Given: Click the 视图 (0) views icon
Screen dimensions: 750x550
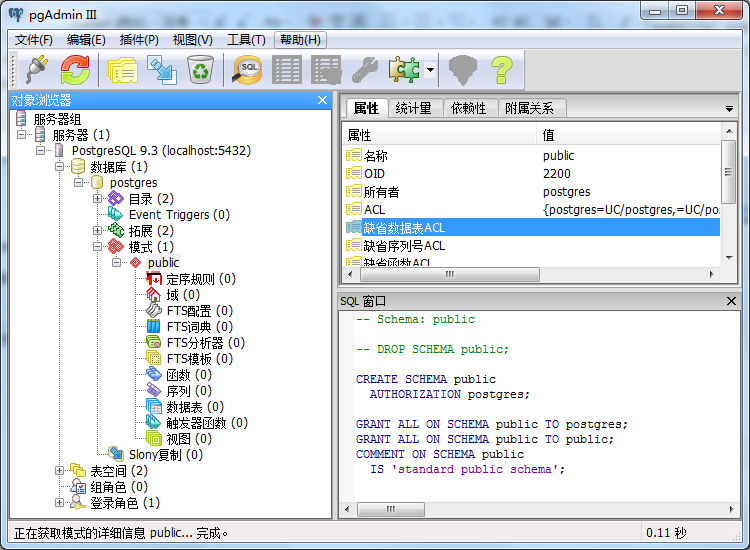Looking at the screenshot, I should (154, 439).
